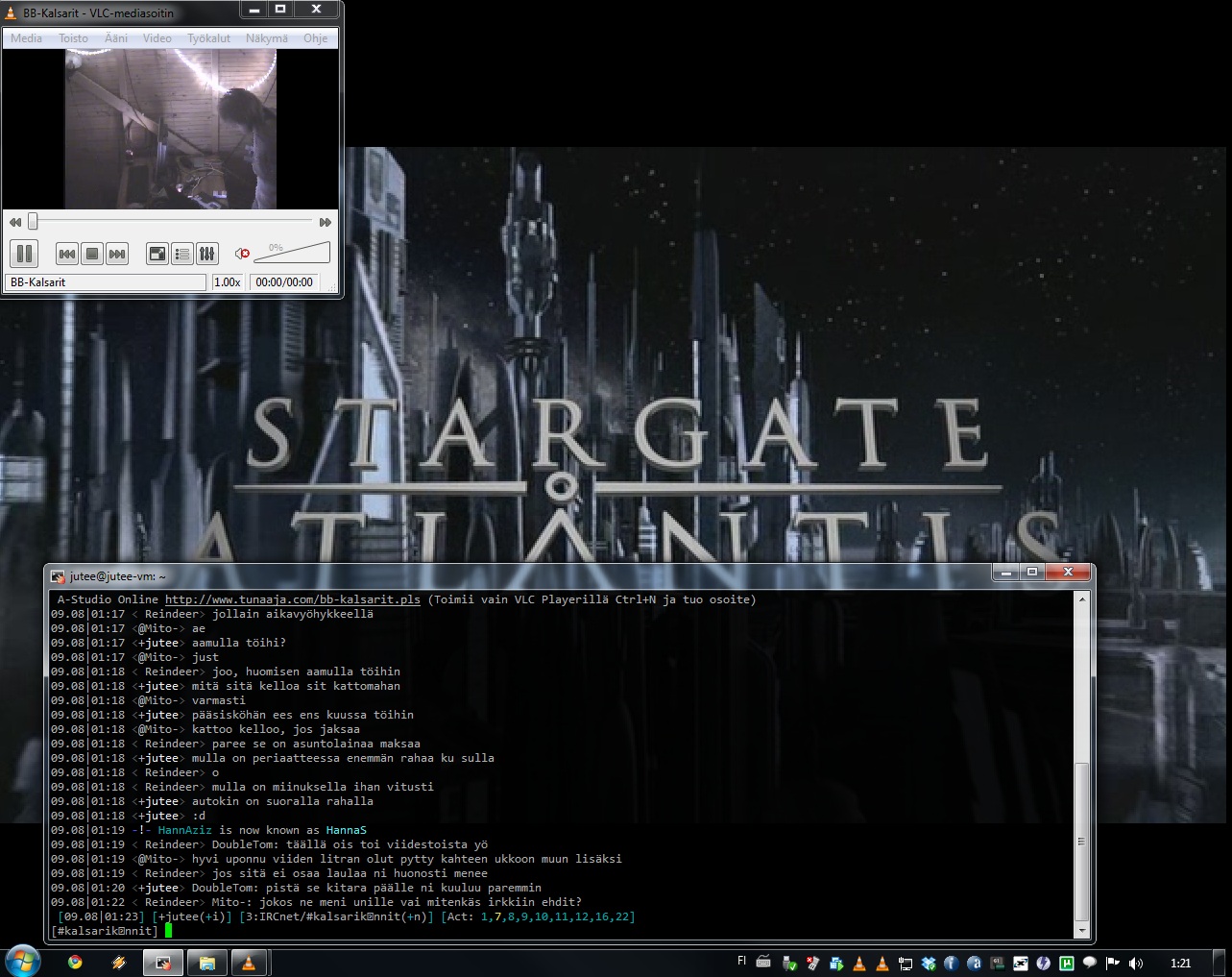
Task: Open Google Chrome from the taskbar
Action: pos(75,962)
